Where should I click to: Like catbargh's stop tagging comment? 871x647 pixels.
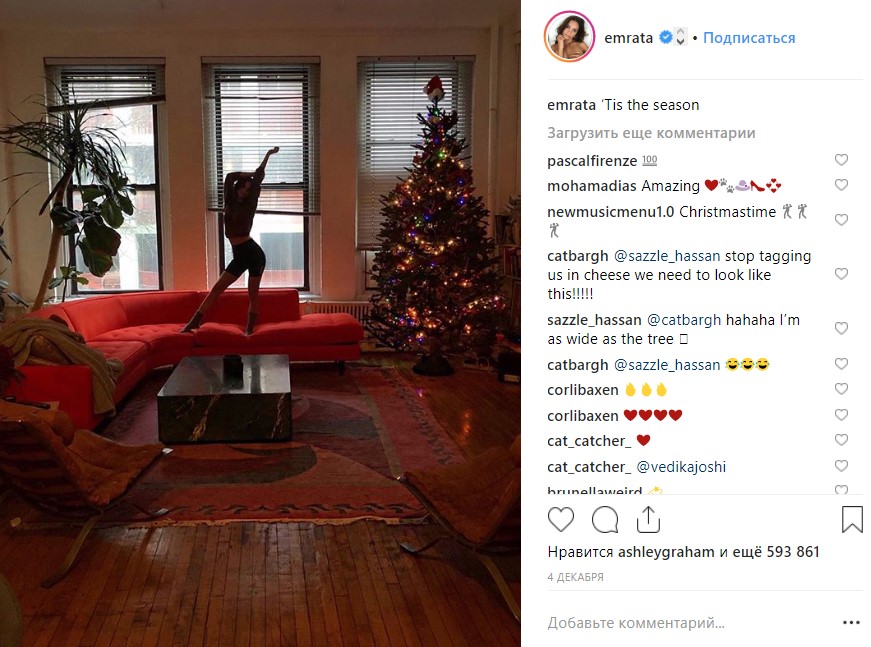coord(842,274)
